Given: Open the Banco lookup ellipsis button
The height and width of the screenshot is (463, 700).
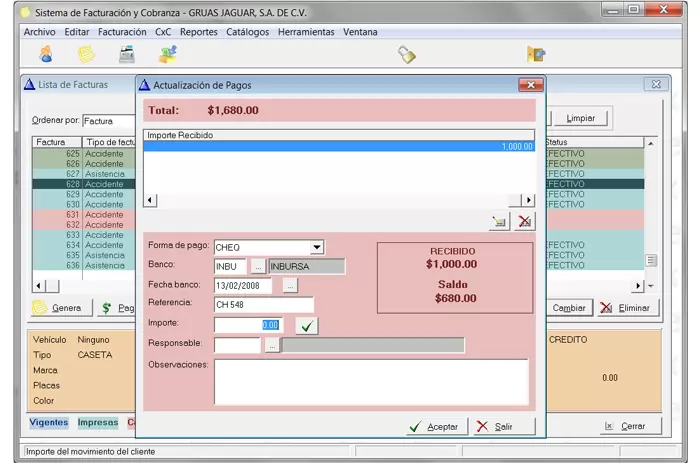Looking at the screenshot, I should [257, 266].
